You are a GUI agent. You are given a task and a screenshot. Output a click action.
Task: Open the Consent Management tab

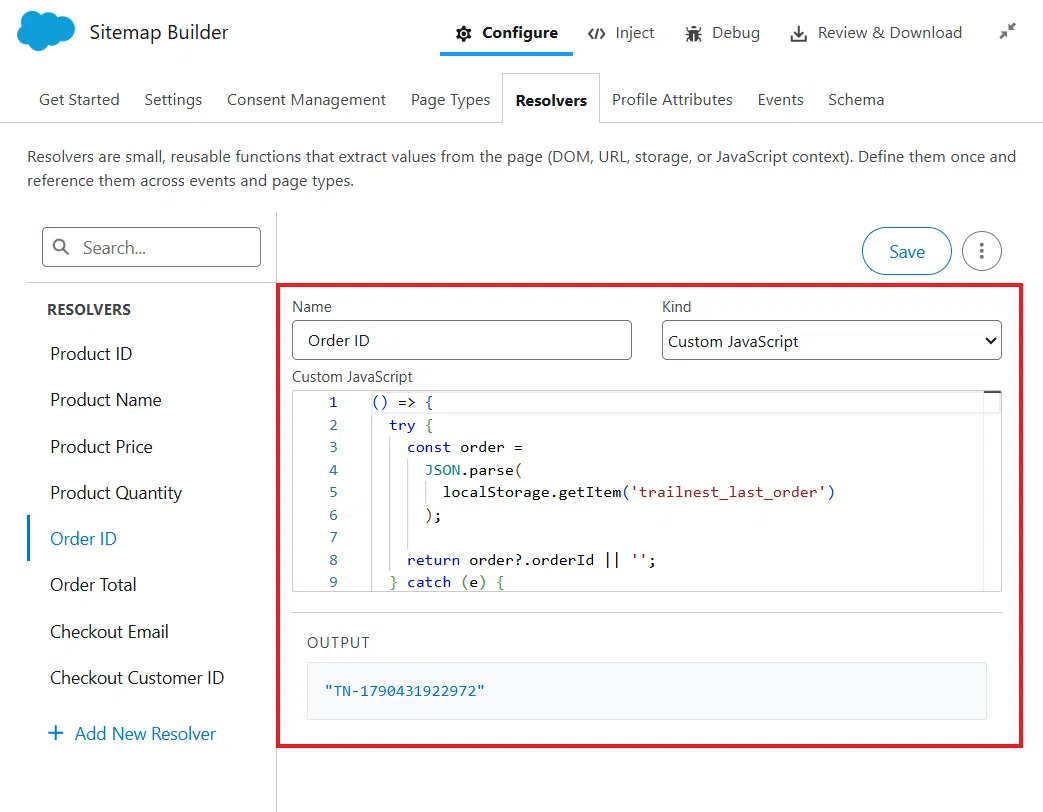coord(306,100)
